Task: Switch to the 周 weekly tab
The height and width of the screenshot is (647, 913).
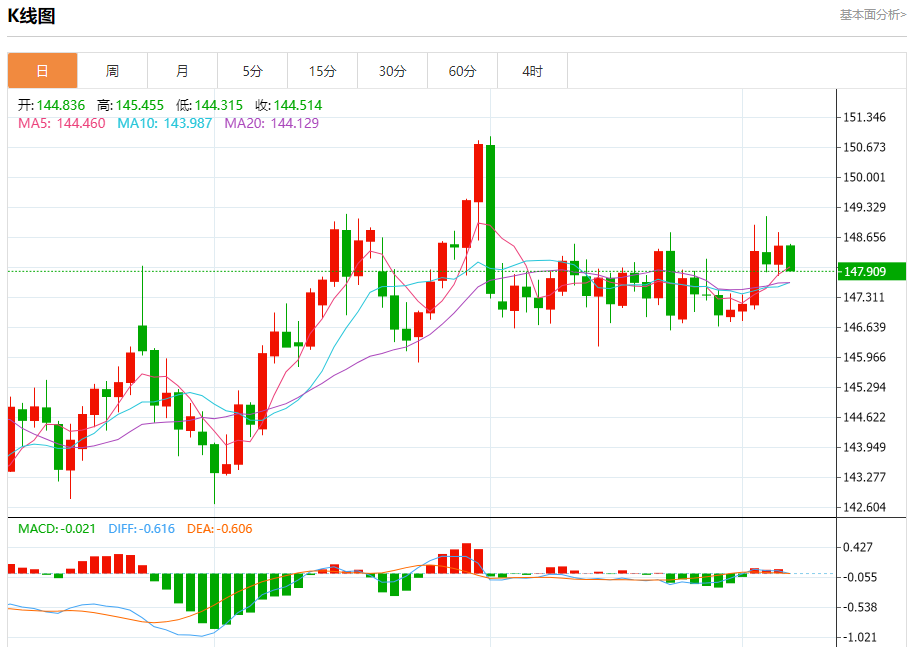Action: [x=112, y=71]
